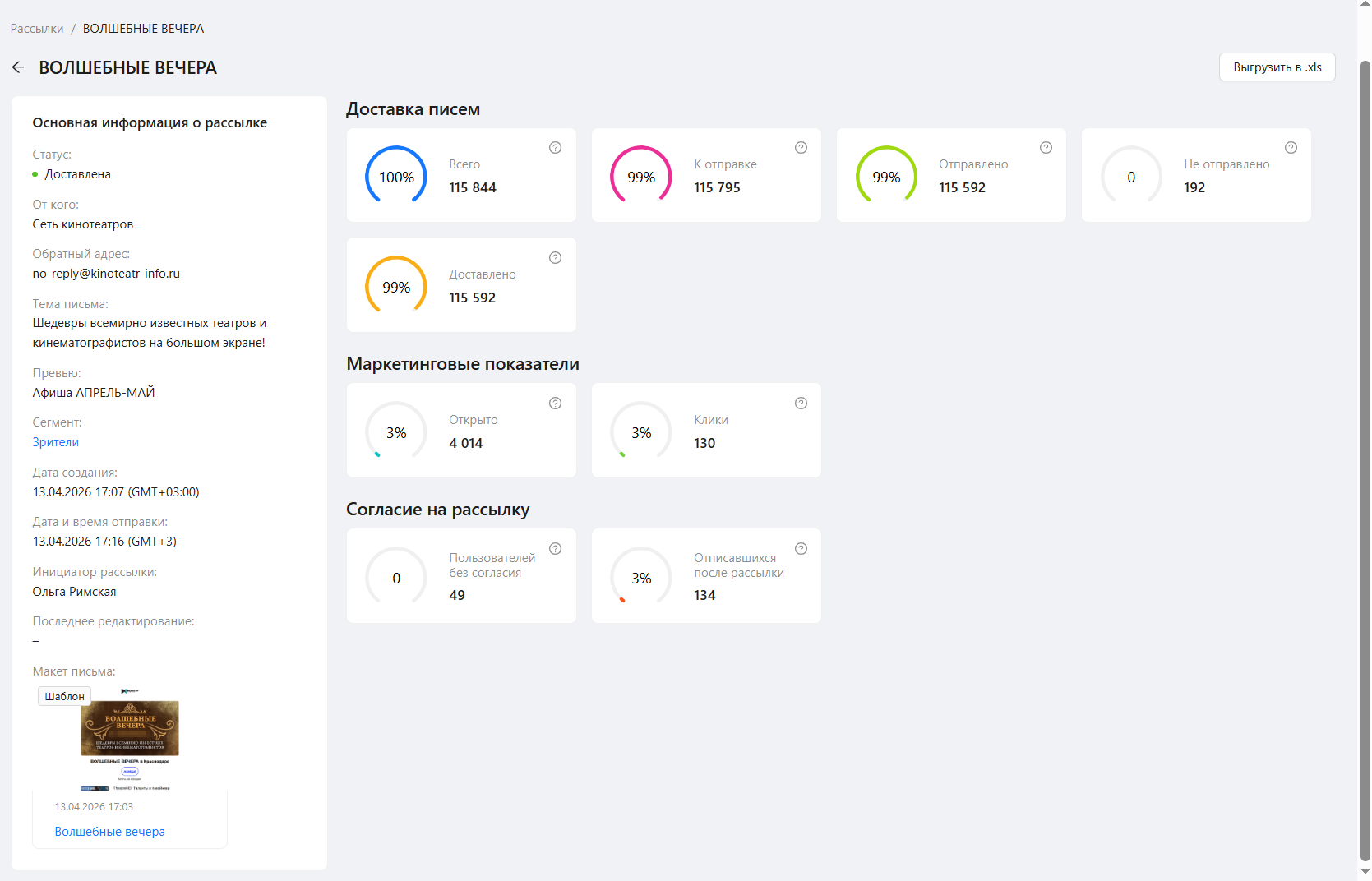The height and width of the screenshot is (881, 1372).
Task: Open the Зрители segment link
Action: click(56, 442)
